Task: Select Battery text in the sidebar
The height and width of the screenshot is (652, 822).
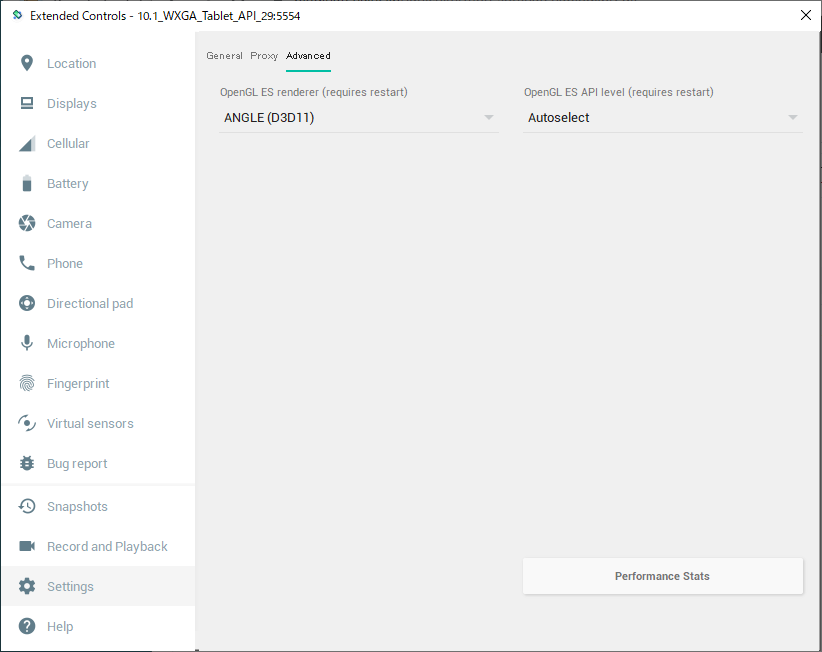Action: [68, 183]
